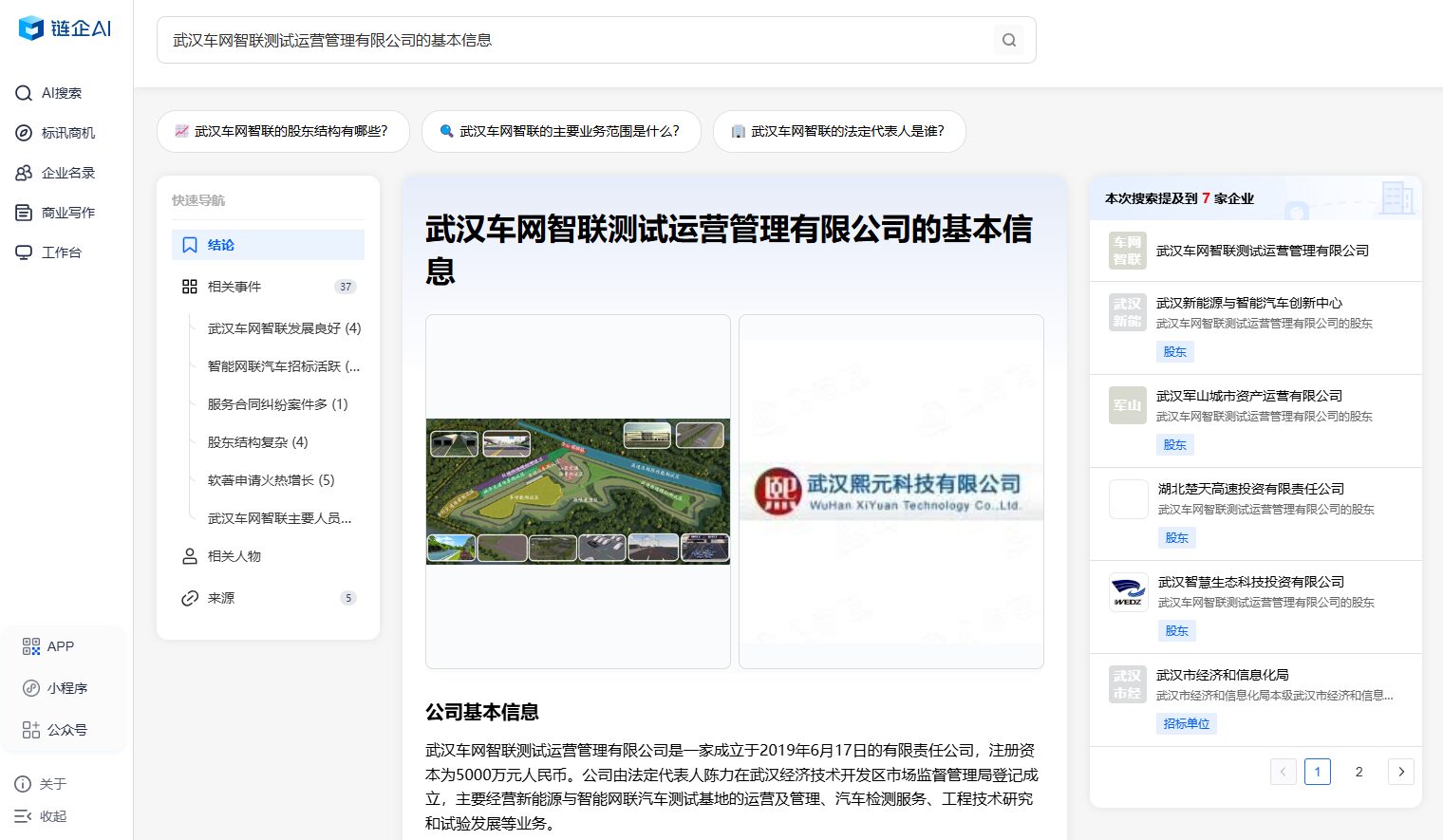
Task: Click suggestion 武汉车网智联的主要业务范围是什么?
Action: 561,131
